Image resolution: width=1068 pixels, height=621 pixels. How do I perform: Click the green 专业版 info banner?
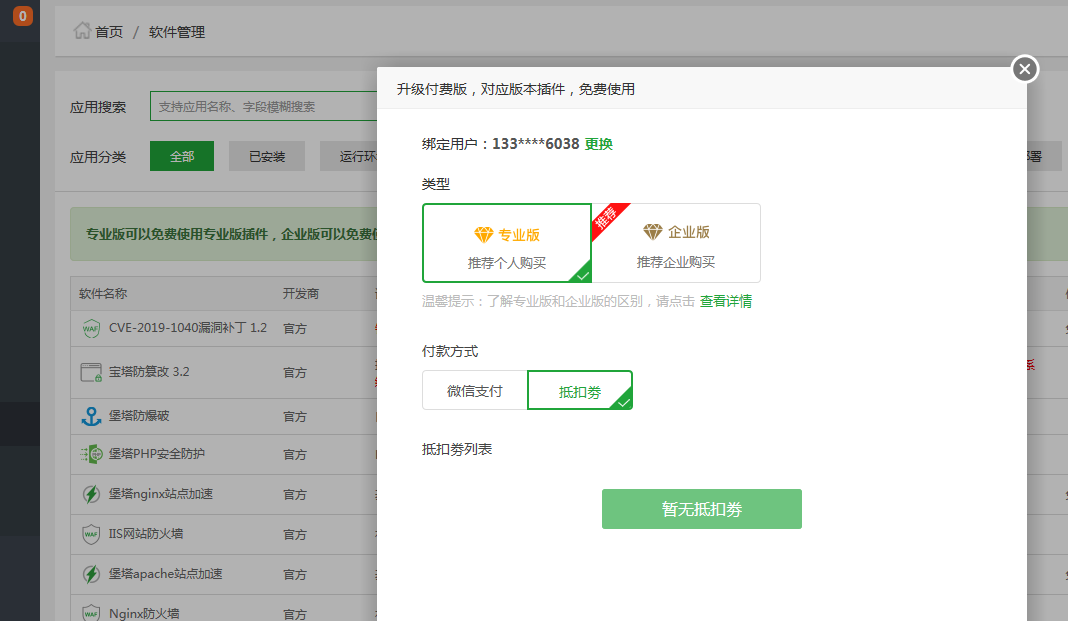[x=224, y=234]
